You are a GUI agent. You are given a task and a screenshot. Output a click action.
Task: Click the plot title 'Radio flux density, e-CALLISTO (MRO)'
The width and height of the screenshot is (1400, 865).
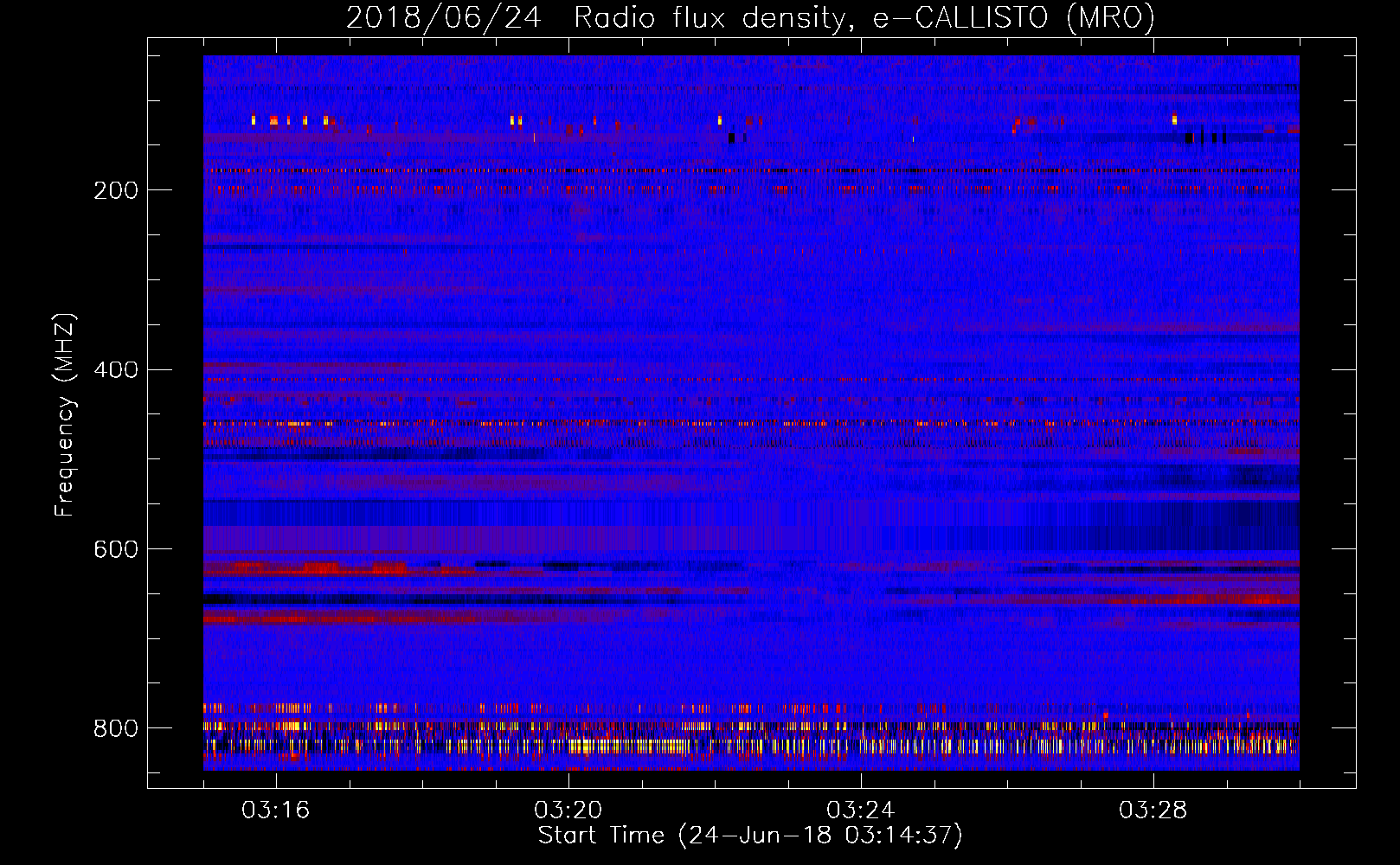coord(864,18)
